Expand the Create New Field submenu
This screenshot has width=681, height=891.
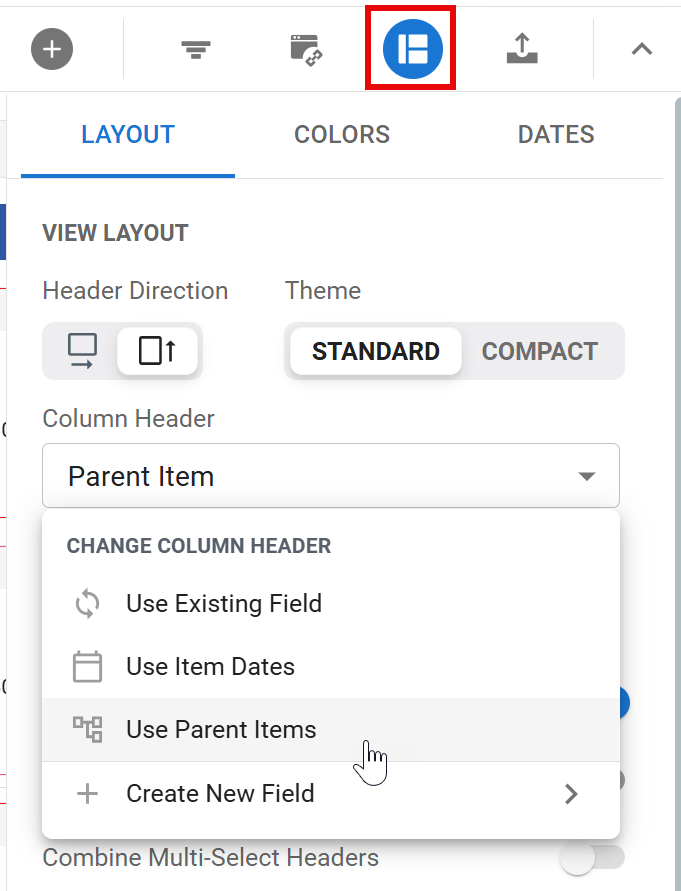tap(571, 793)
